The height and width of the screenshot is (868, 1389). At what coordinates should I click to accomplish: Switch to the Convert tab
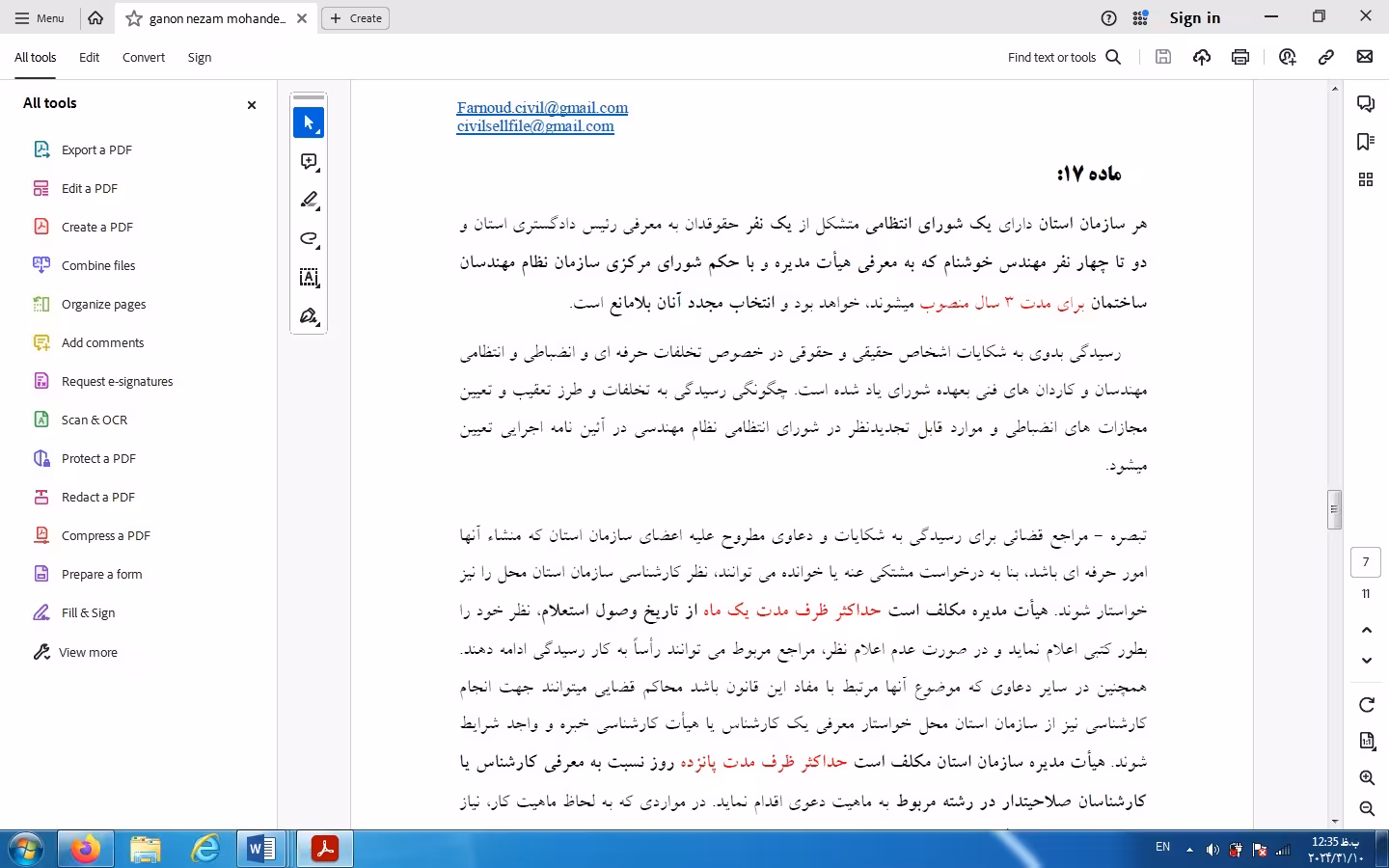pyautogui.click(x=143, y=57)
